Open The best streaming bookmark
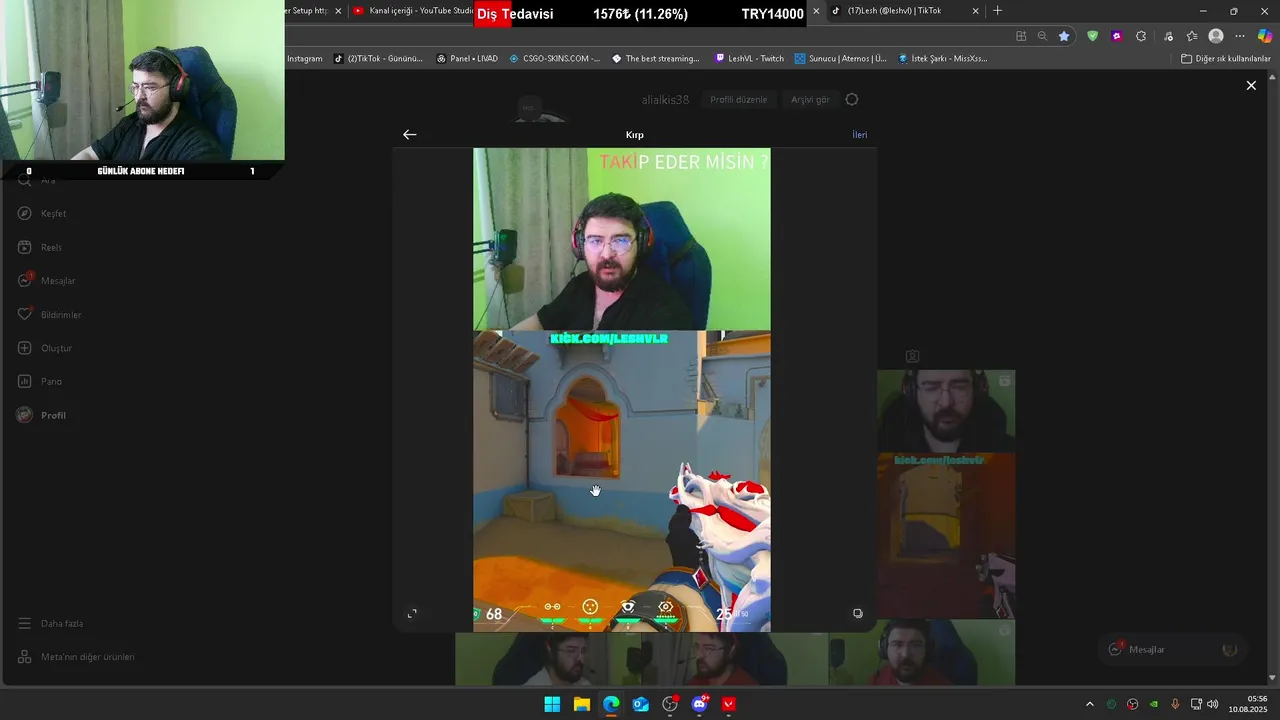Viewport: 1280px width, 720px height. tap(656, 59)
